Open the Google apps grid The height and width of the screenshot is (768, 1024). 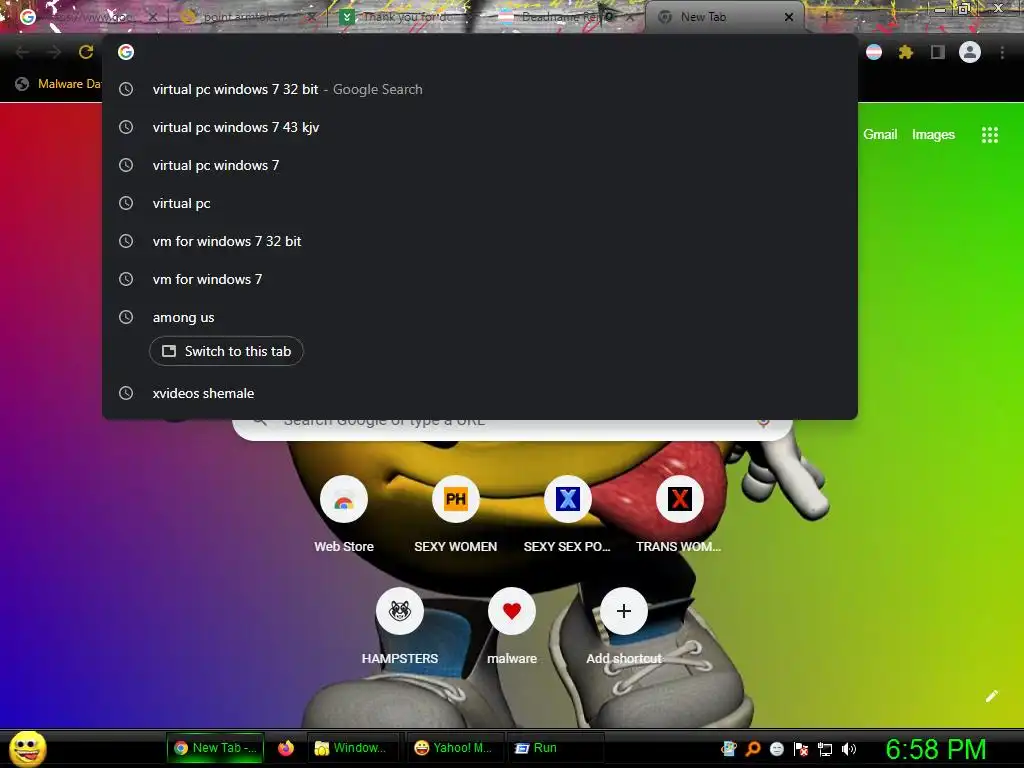coord(989,135)
